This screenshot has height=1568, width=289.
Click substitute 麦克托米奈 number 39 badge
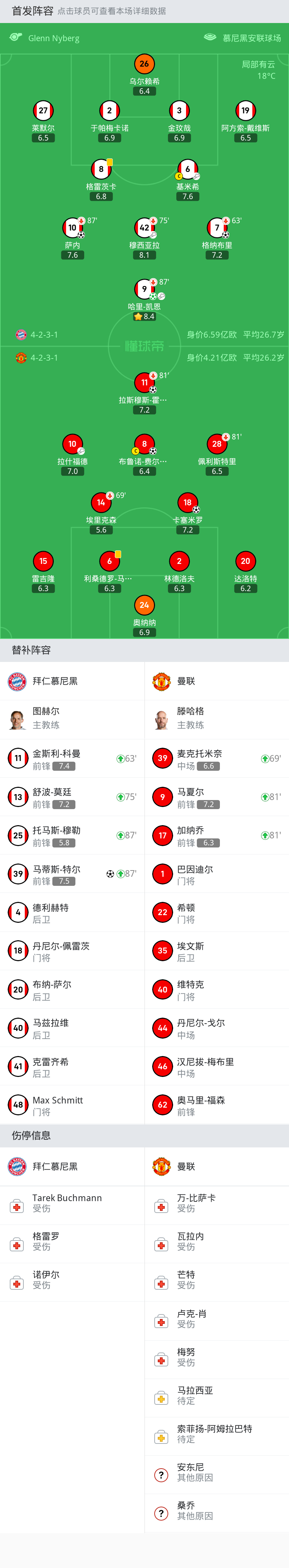(x=162, y=759)
